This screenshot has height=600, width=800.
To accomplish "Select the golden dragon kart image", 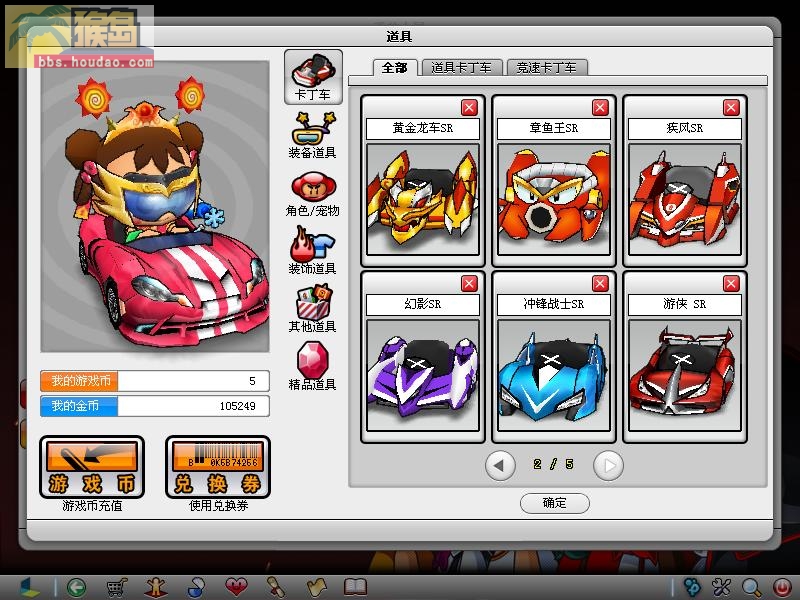I will 423,199.
